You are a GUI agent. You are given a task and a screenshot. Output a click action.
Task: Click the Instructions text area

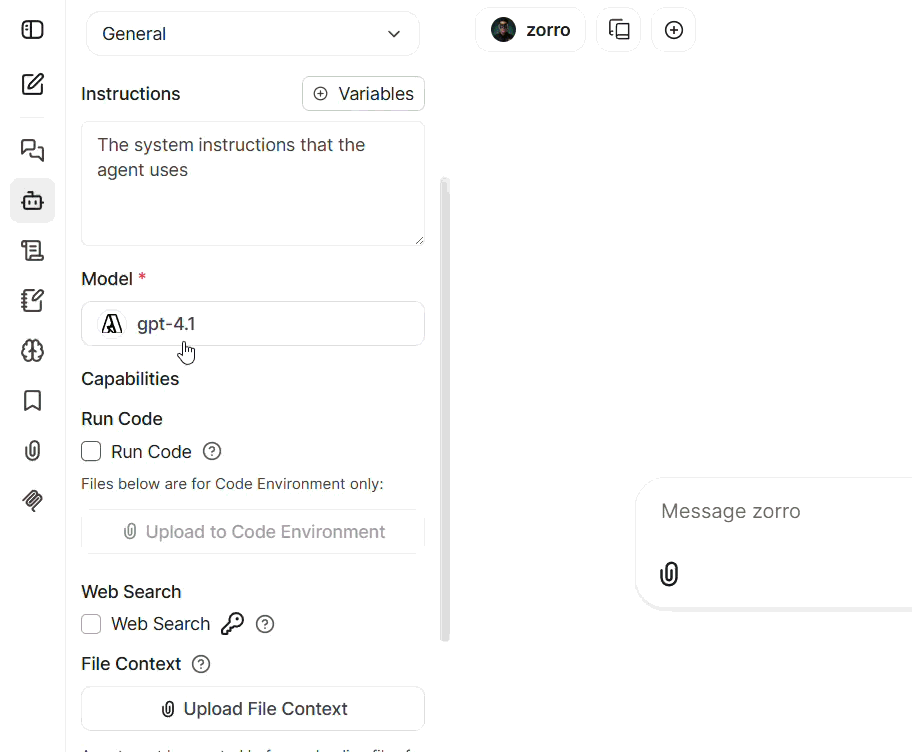click(252, 184)
